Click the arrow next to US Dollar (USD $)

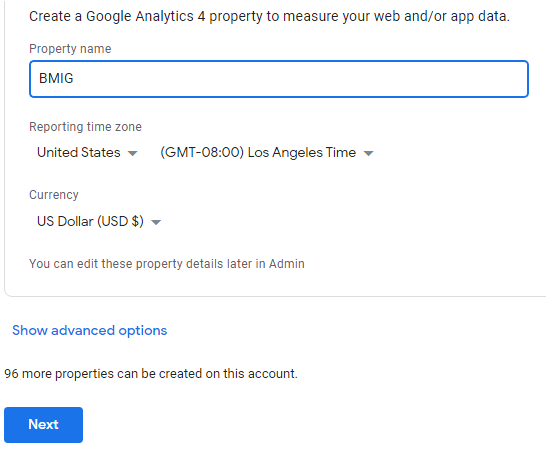click(x=156, y=222)
